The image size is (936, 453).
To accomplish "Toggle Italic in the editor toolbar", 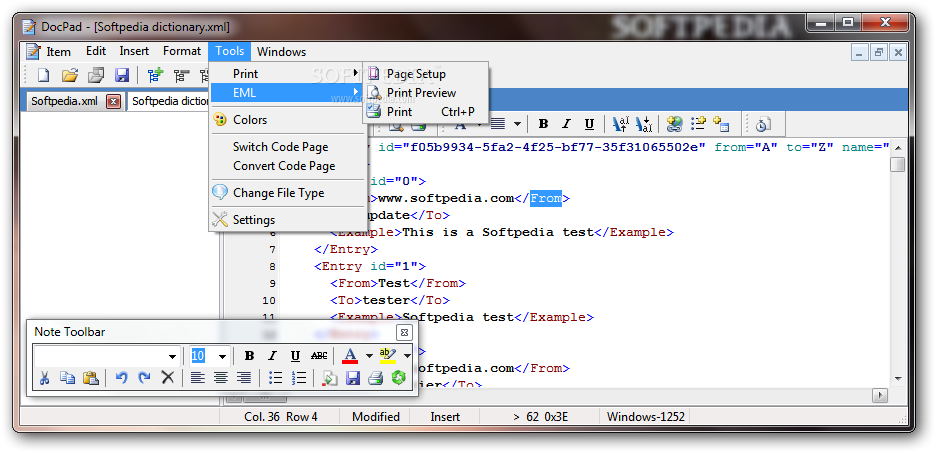I will pyautogui.click(x=566, y=124).
